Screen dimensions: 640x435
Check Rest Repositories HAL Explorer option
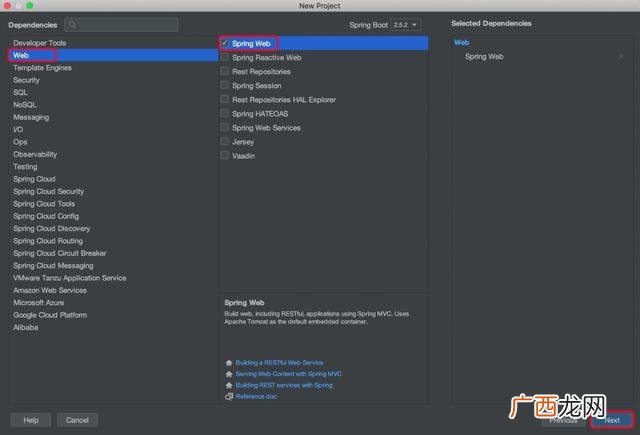(x=224, y=99)
